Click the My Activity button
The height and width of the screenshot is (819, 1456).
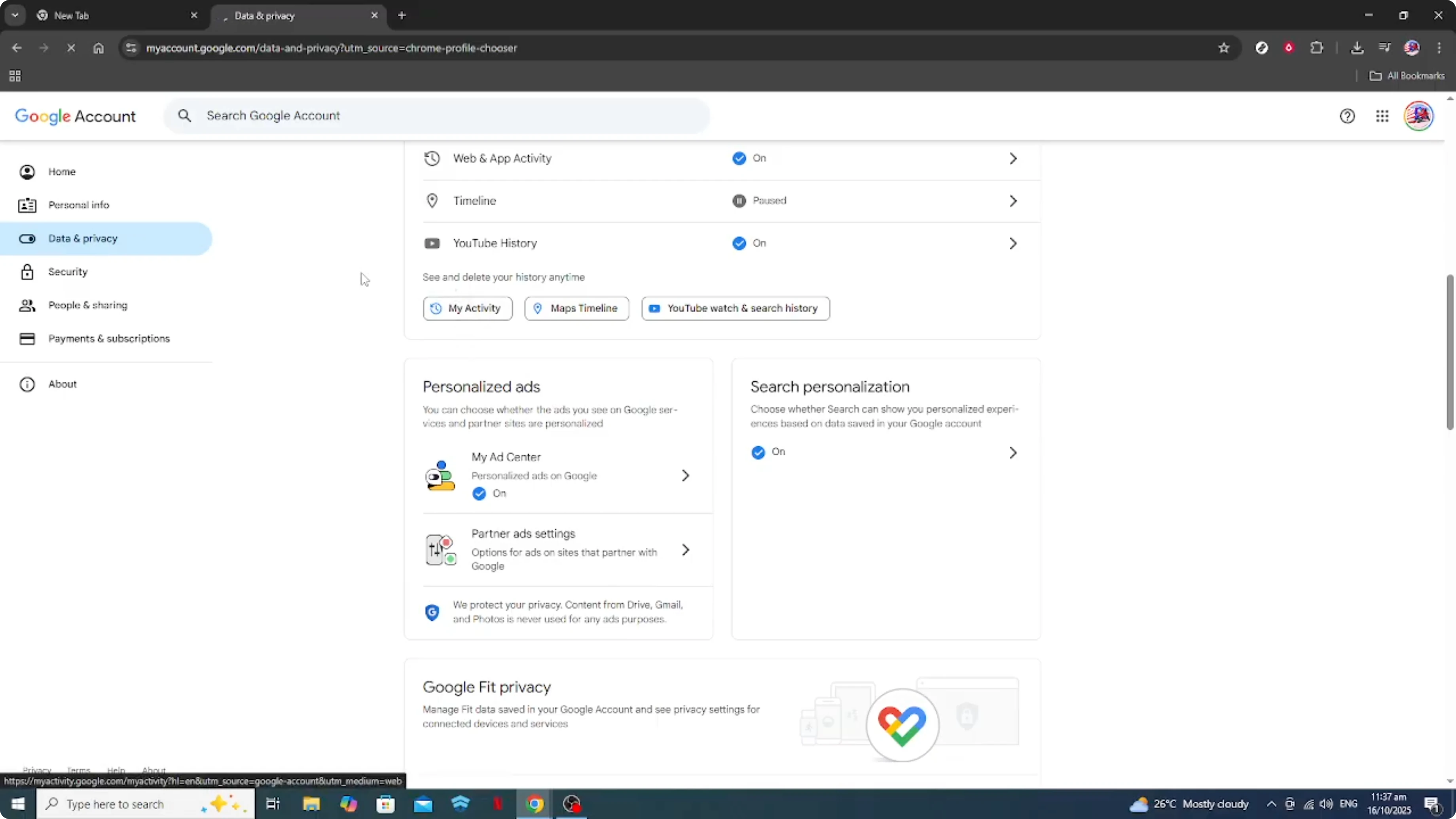(467, 309)
